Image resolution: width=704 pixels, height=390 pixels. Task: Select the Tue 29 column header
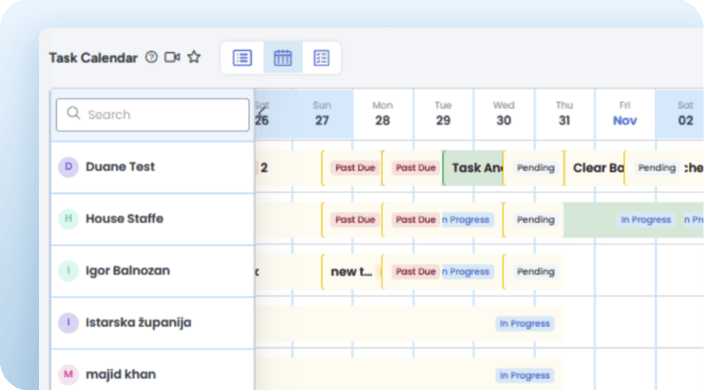(x=443, y=114)
